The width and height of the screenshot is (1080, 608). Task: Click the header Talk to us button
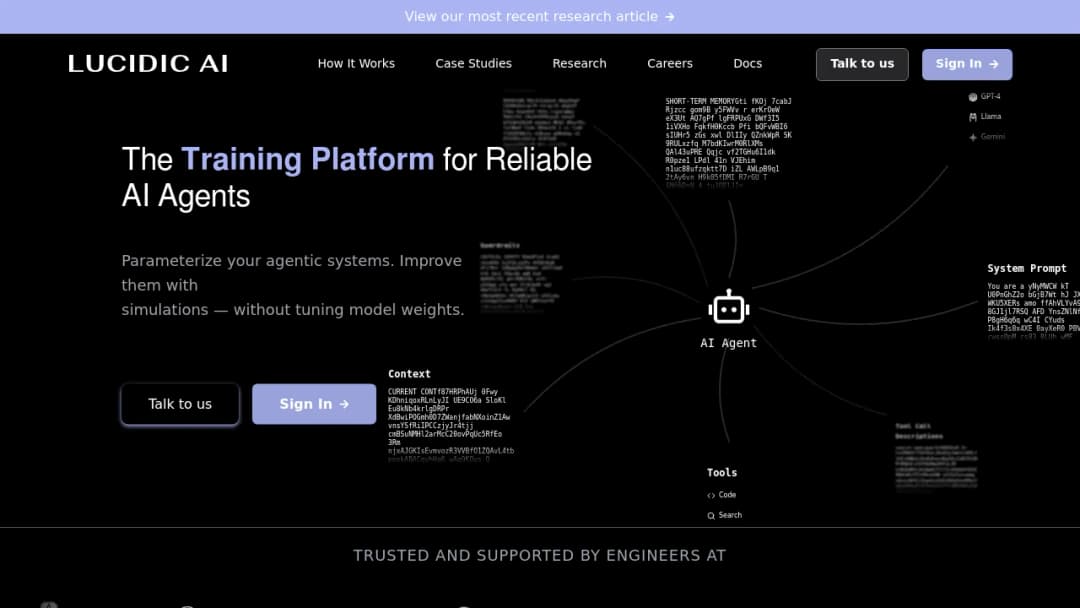(862, 64)
